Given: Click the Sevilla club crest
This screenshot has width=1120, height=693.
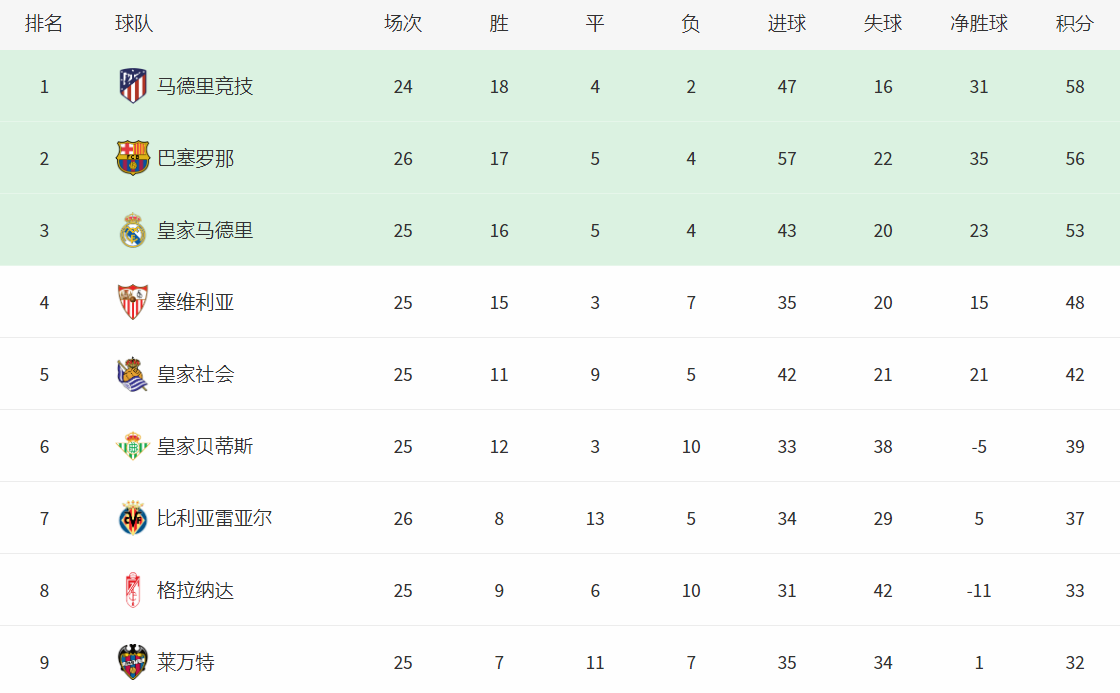Looking at the screenshot, I should [x=133, y=303].
